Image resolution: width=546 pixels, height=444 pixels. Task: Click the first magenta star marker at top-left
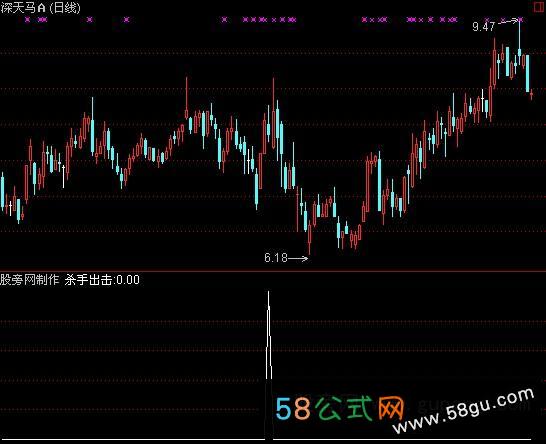(x=28, y=20)
